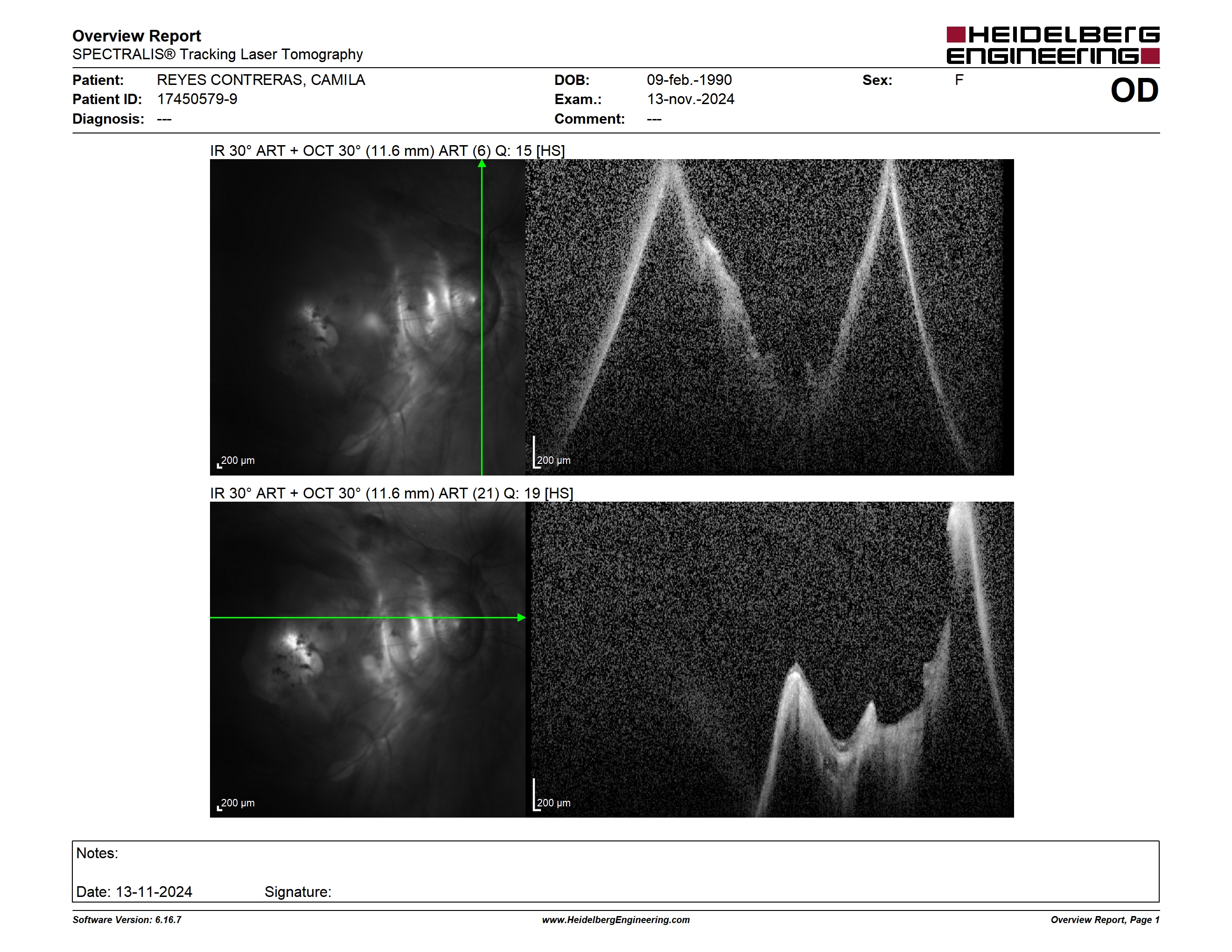Viewport: 1232px width, 952px height.
Task: Click the vertical green scan line arrowhead
Action: (x=482, y=163)
